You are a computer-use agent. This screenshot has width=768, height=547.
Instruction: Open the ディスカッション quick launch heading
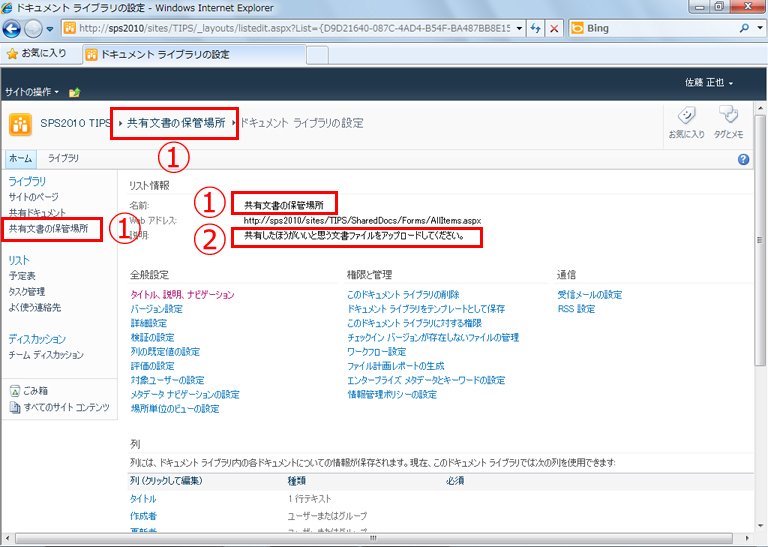click(37, 339)
